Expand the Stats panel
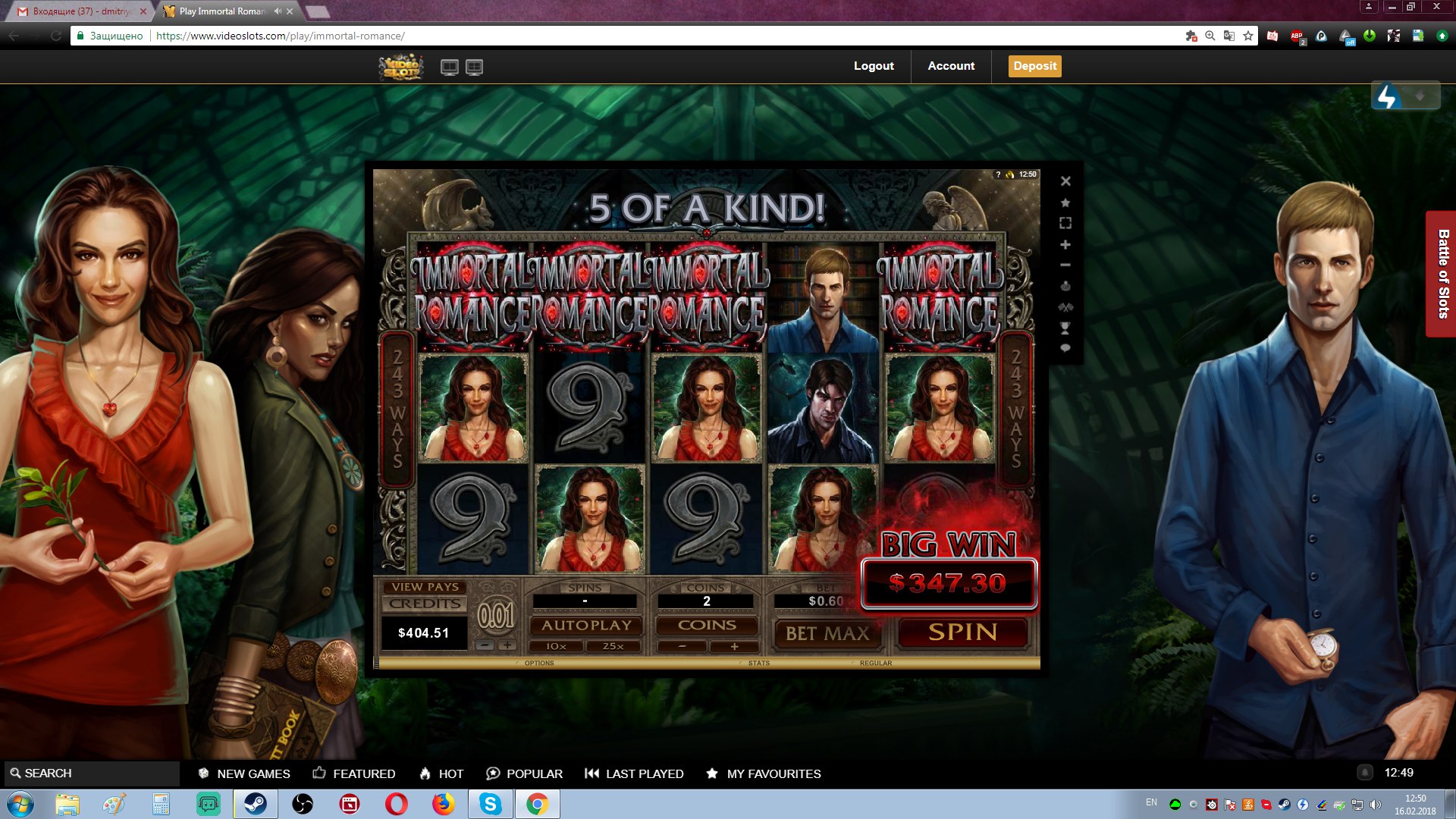This screenshot has width=1456, height=819. 758,663
